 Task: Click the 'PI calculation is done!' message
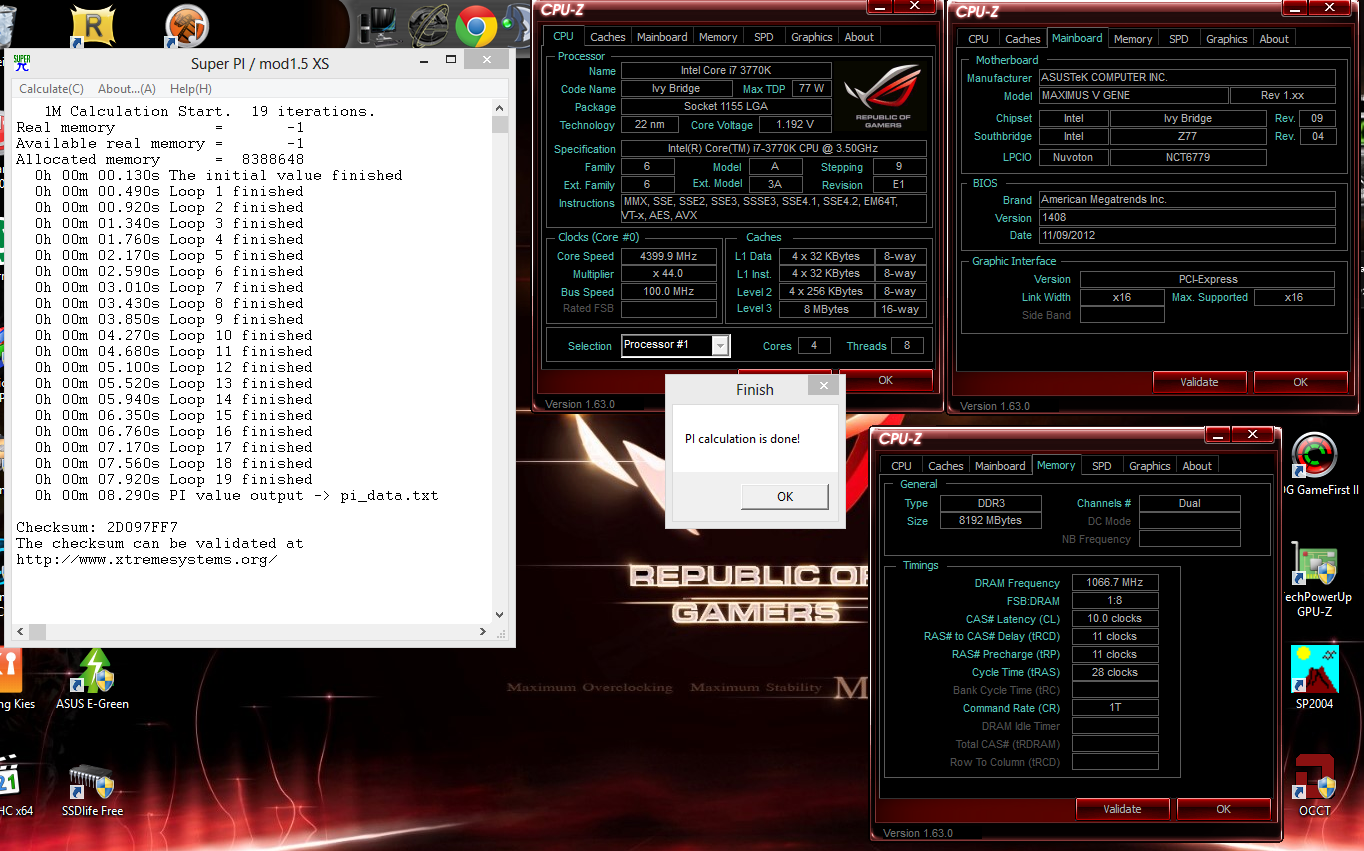(742, 439)
